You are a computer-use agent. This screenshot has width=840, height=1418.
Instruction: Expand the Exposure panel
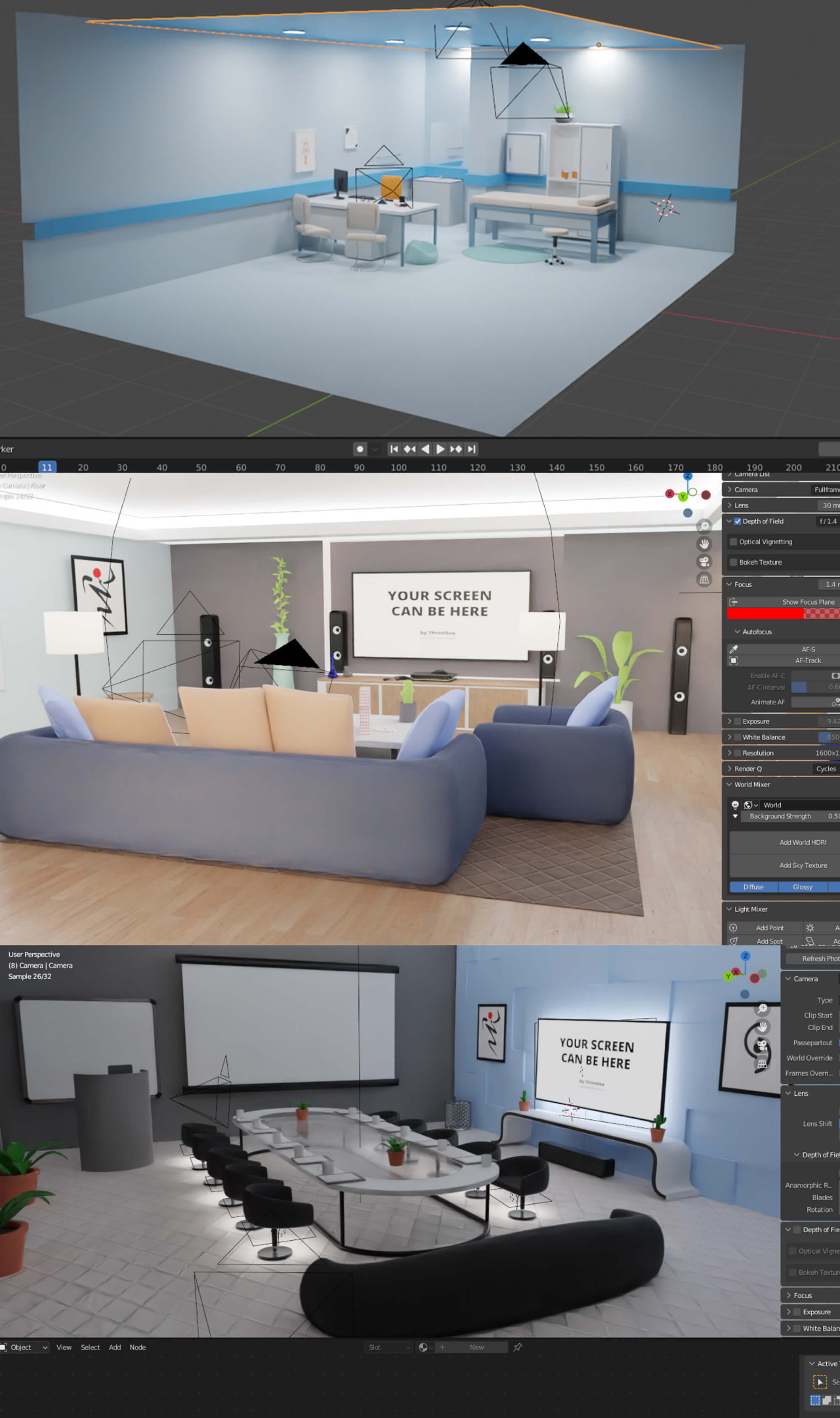coord(730,721)
